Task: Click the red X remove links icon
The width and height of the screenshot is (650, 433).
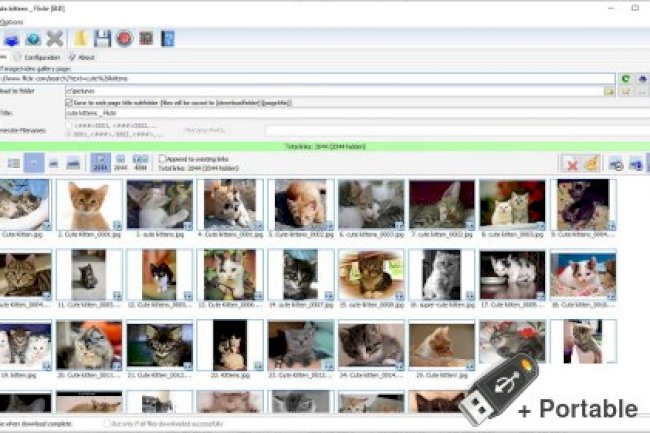Action: pyautogui.click(x=570, y=163)
